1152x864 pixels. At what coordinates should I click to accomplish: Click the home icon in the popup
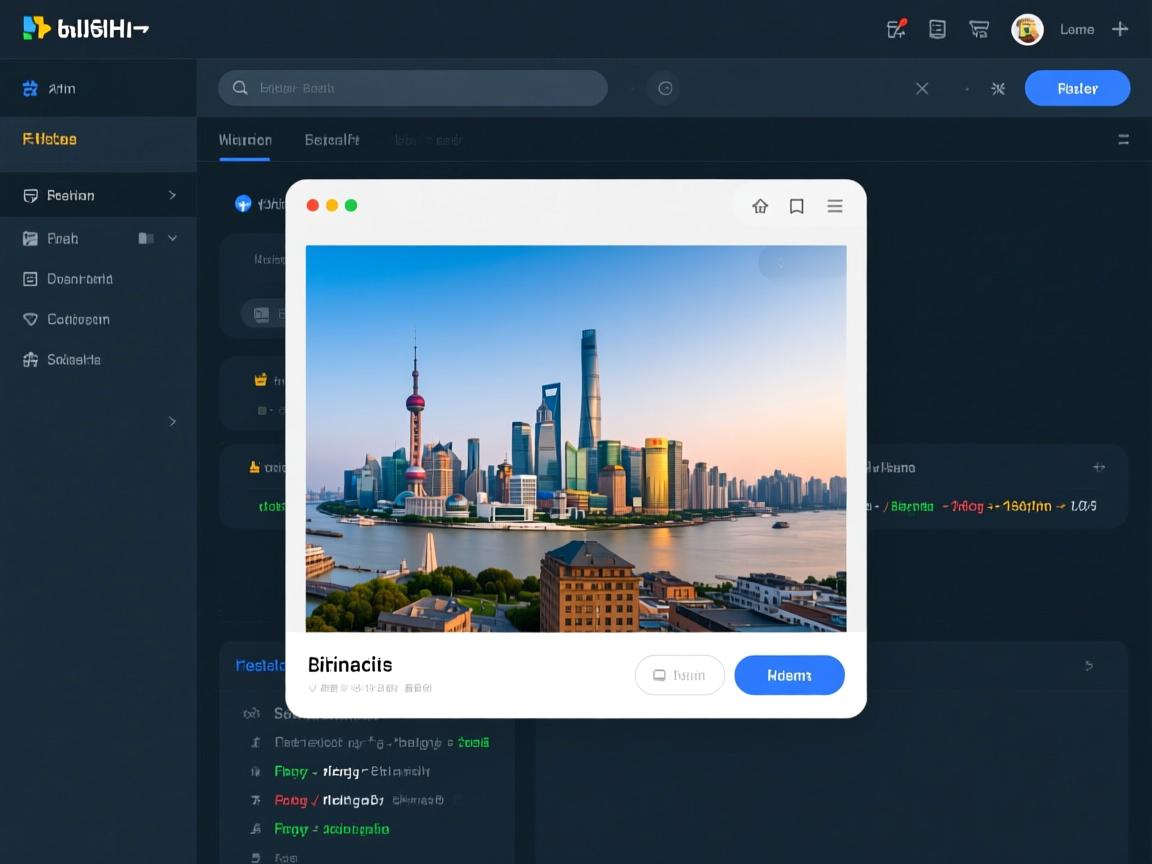[760, 206]
